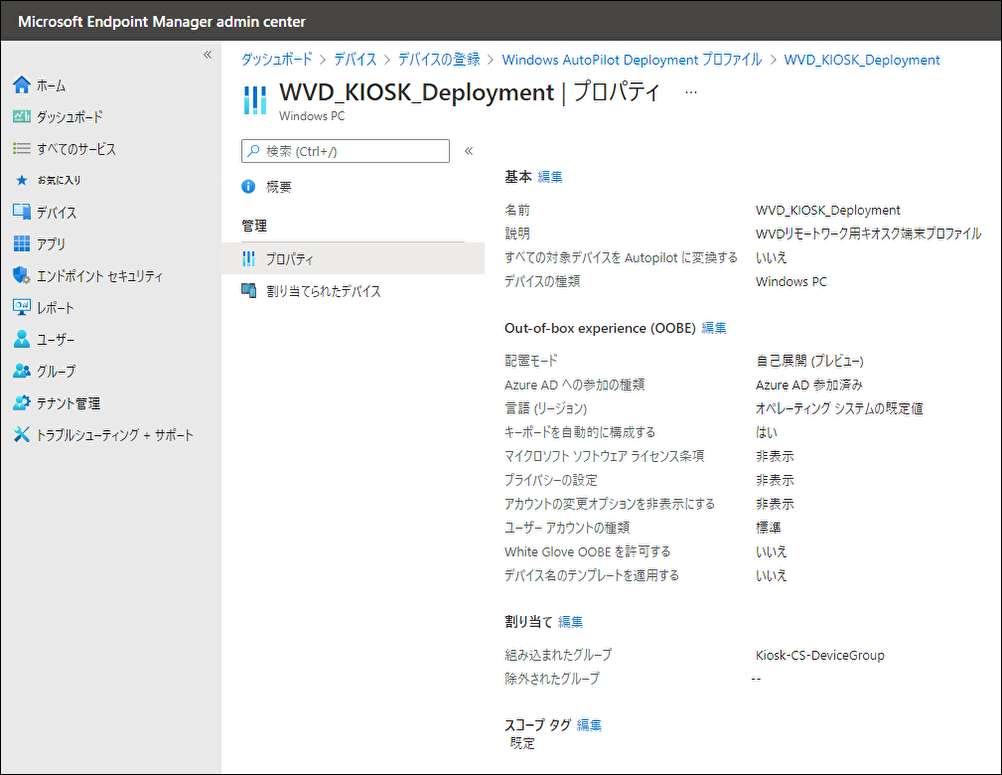
Task: Open グループ in the left navigation
Action: tap(56, 371)
